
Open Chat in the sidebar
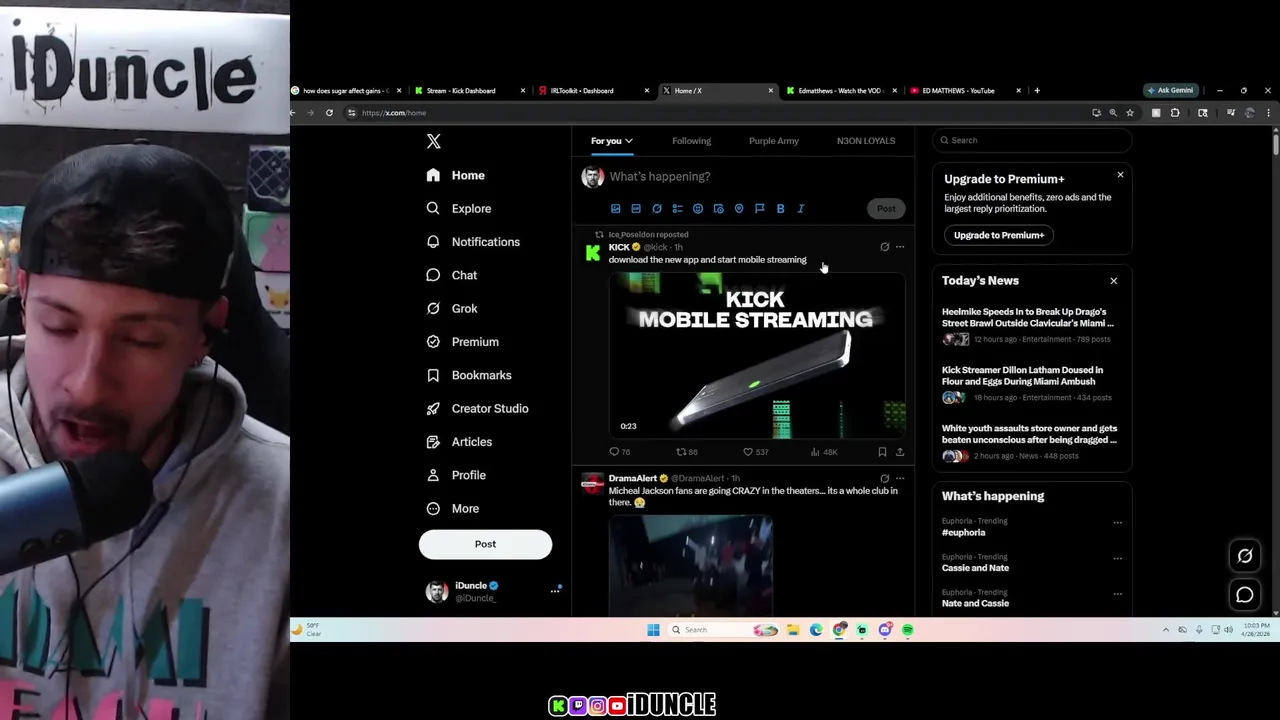pos(451,275)
